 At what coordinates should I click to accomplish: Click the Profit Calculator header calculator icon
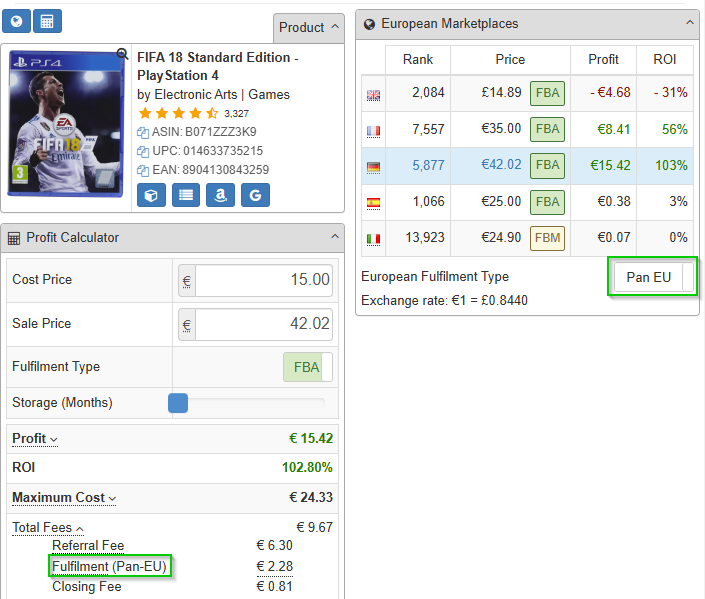click(x=14, y=238)
